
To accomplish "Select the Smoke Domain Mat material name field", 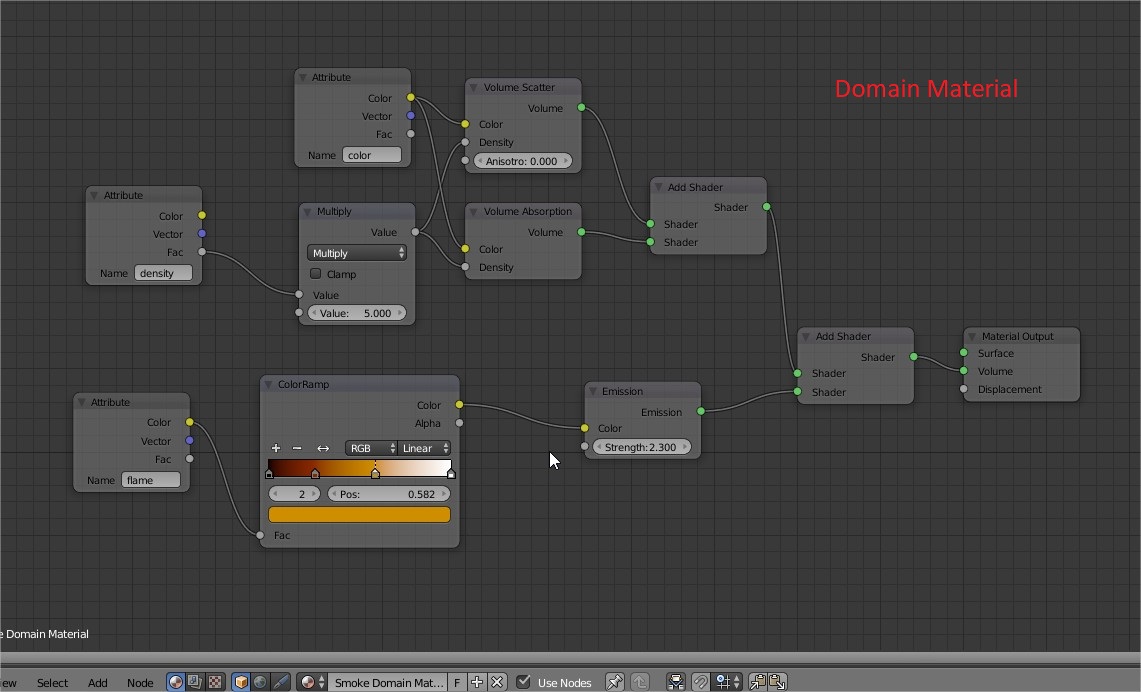I will [388, 682].
